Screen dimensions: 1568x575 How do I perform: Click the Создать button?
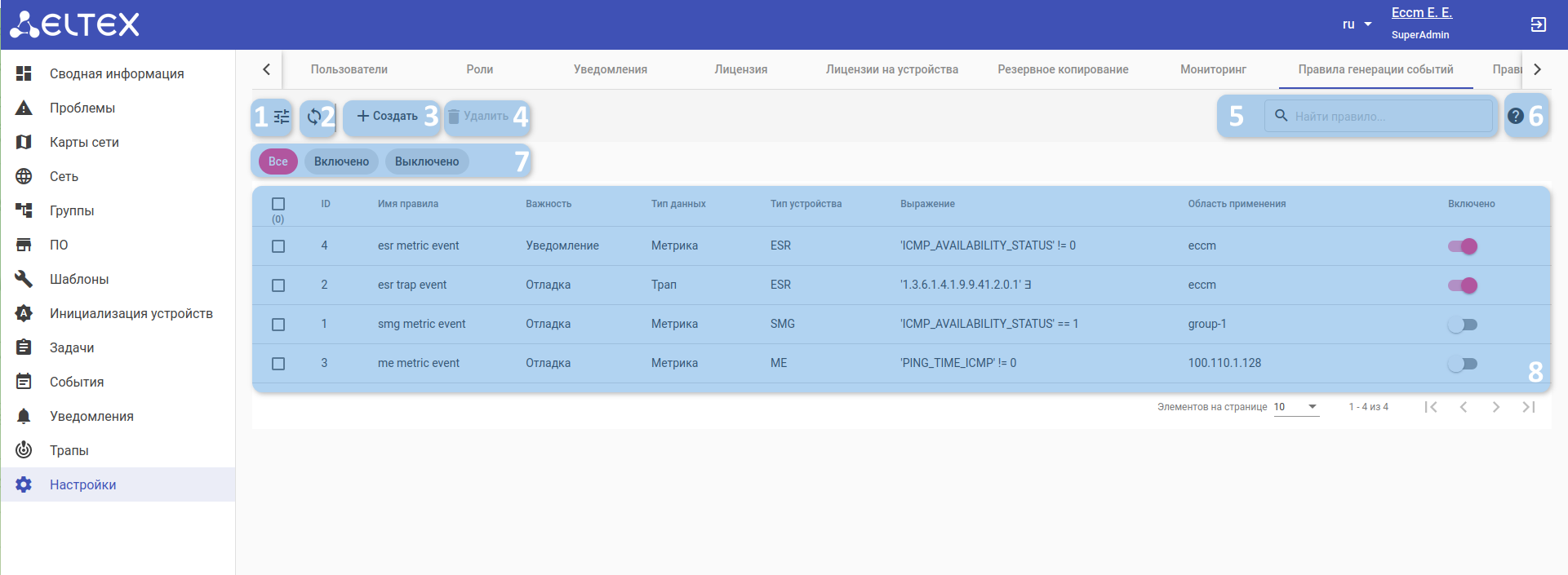tap(388, 117)
